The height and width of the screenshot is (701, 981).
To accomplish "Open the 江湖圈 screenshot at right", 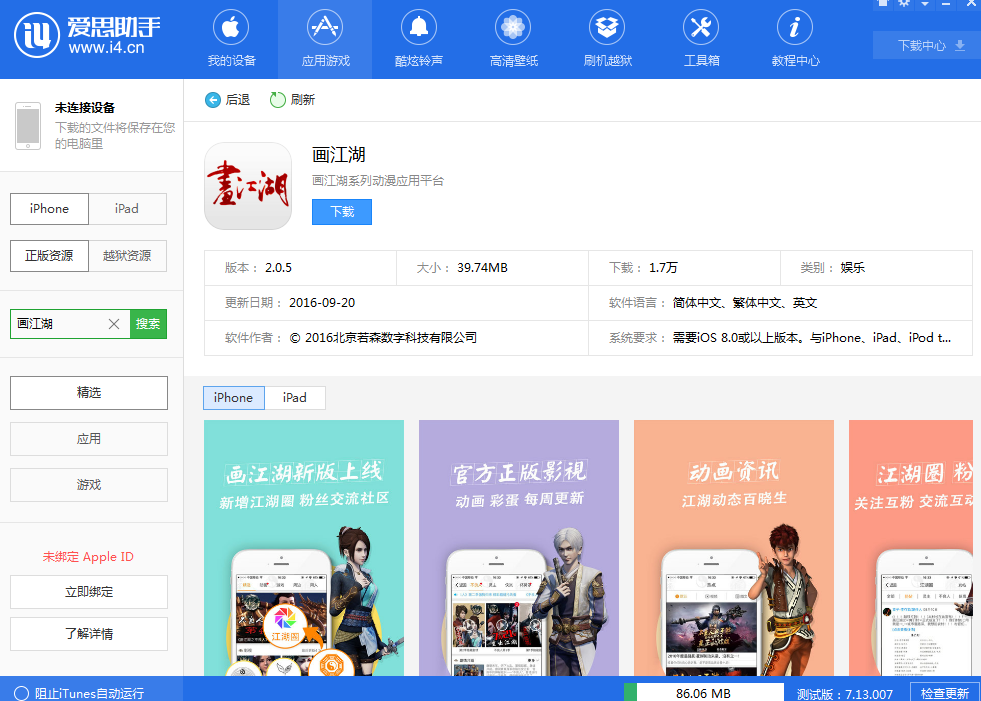I will (x=911, y=548).
